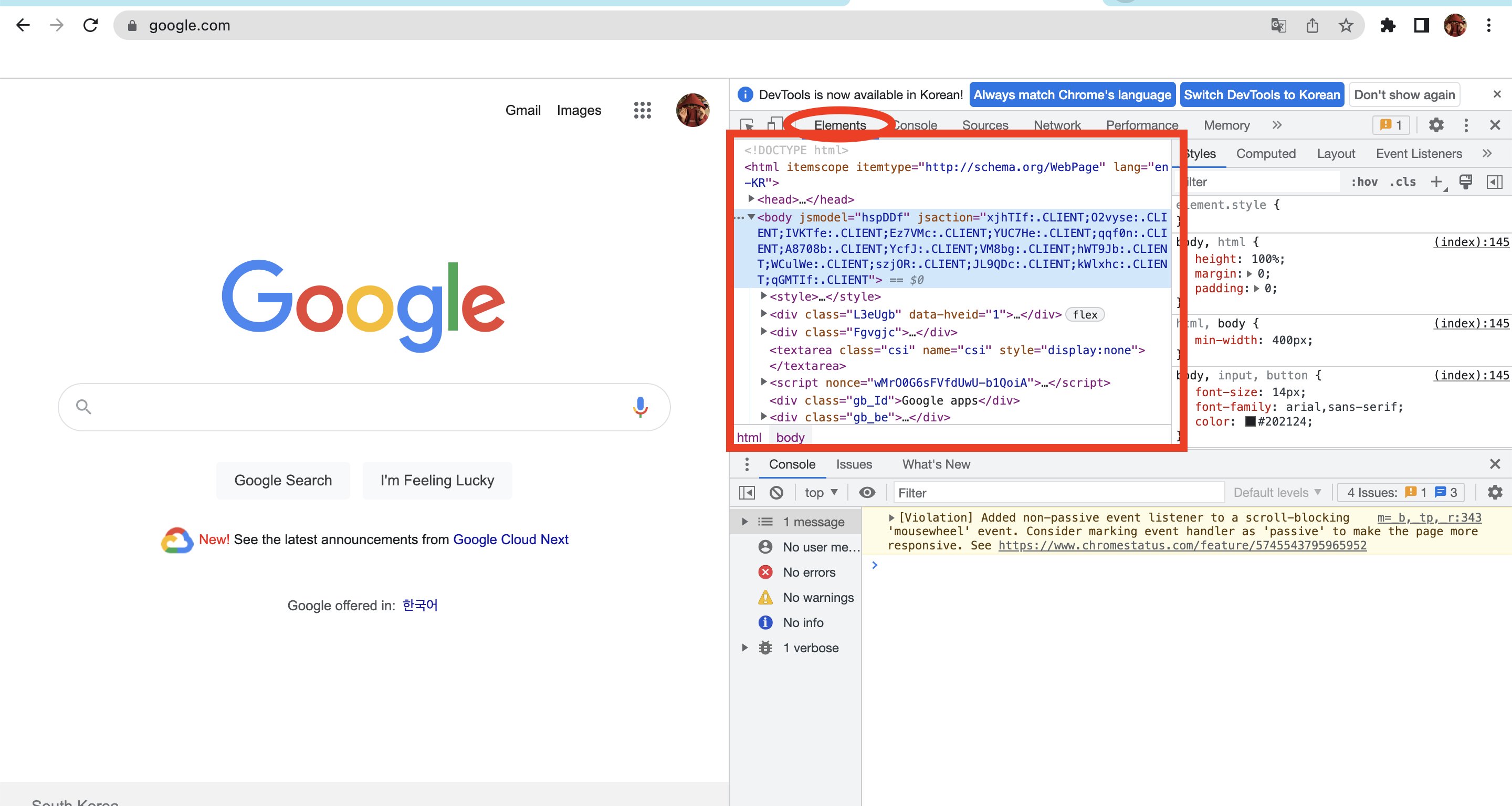Show more Styles pane tabs

1487,153
